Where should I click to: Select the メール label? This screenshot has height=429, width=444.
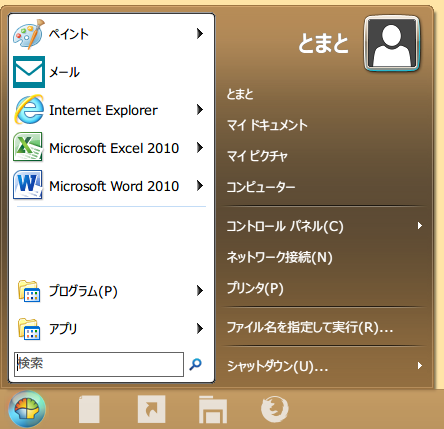[64, 72]
